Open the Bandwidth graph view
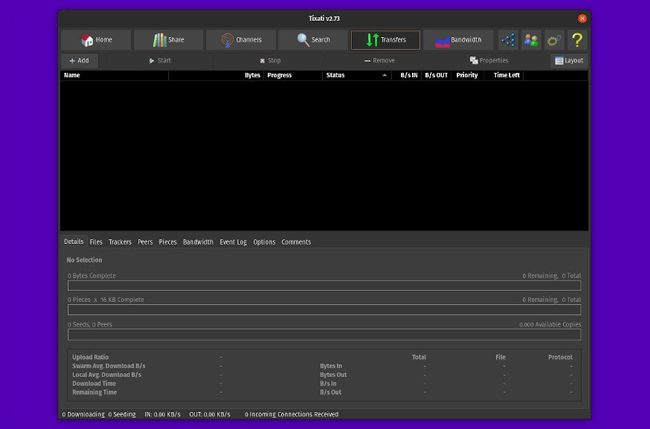This screenshot has width=650, height=429. coord(457,40)
